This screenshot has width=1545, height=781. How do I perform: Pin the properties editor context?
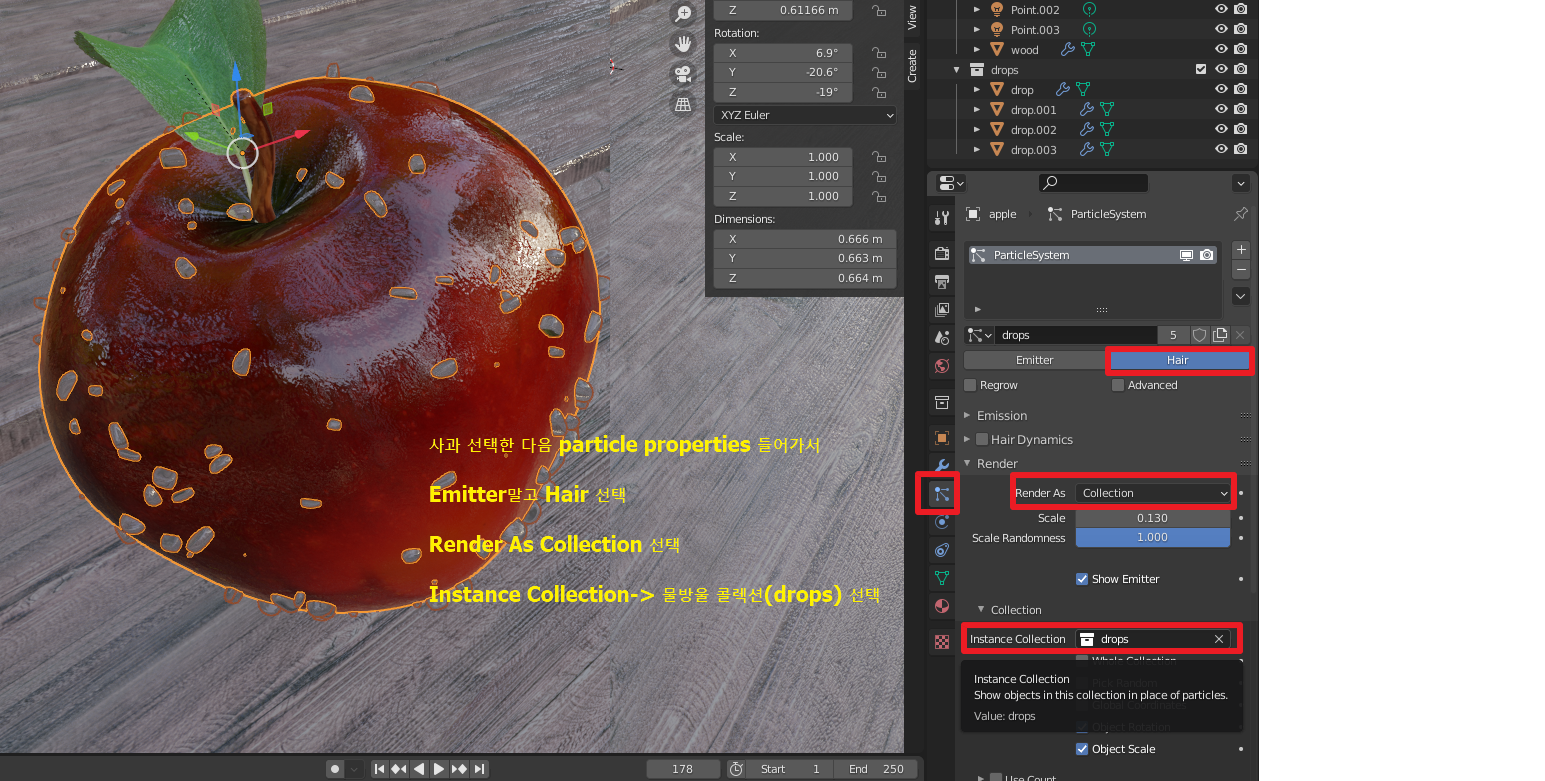1241,214
